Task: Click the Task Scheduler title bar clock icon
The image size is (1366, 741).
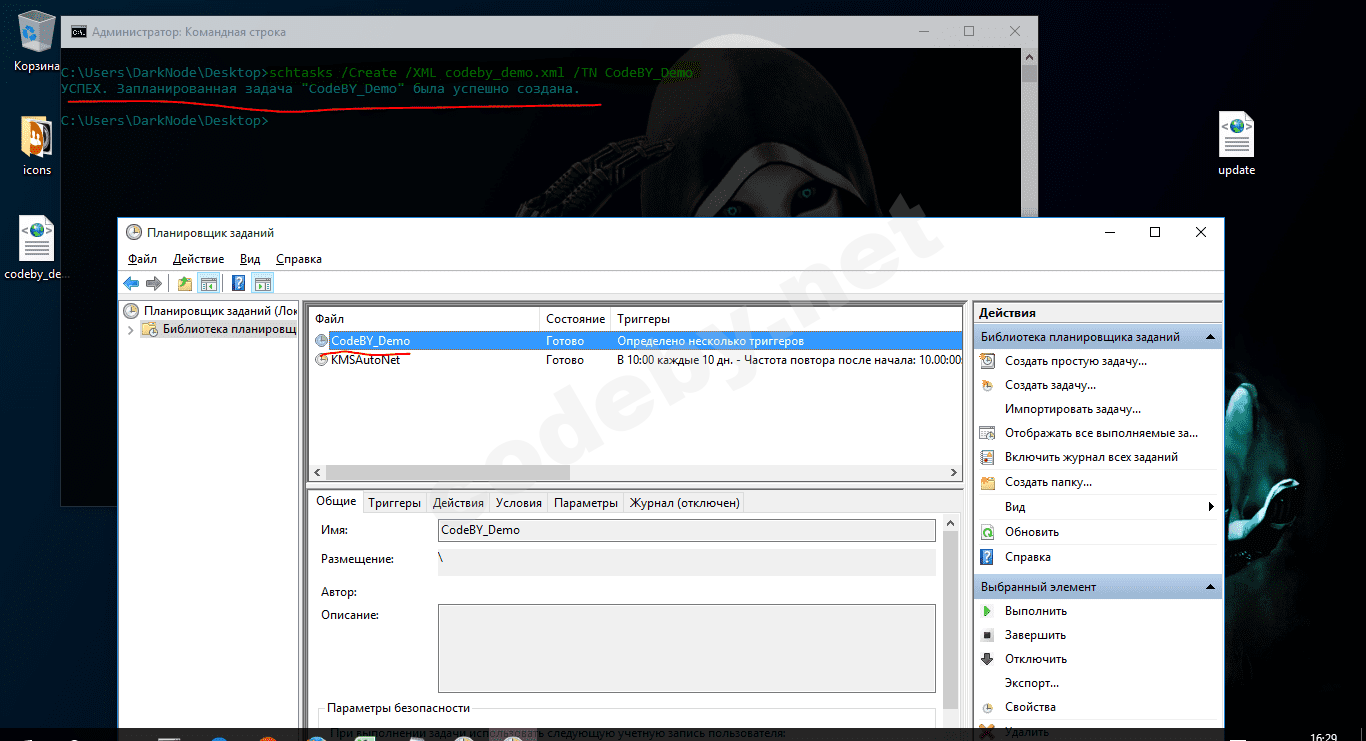Action: (134, 232)
